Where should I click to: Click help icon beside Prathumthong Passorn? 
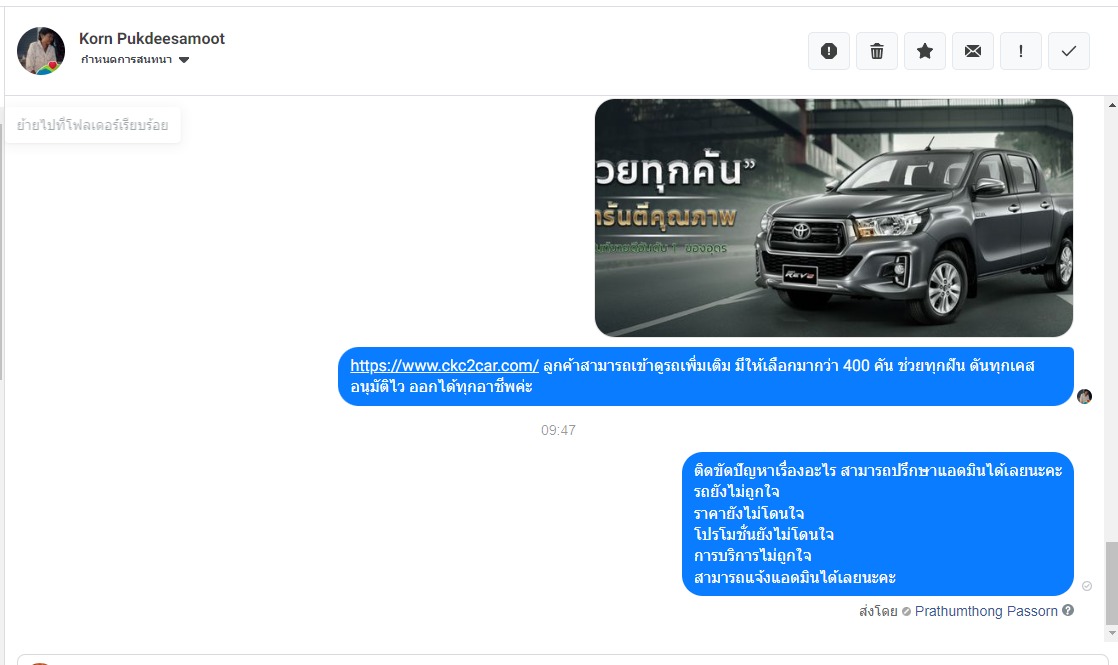point(1067,610)
